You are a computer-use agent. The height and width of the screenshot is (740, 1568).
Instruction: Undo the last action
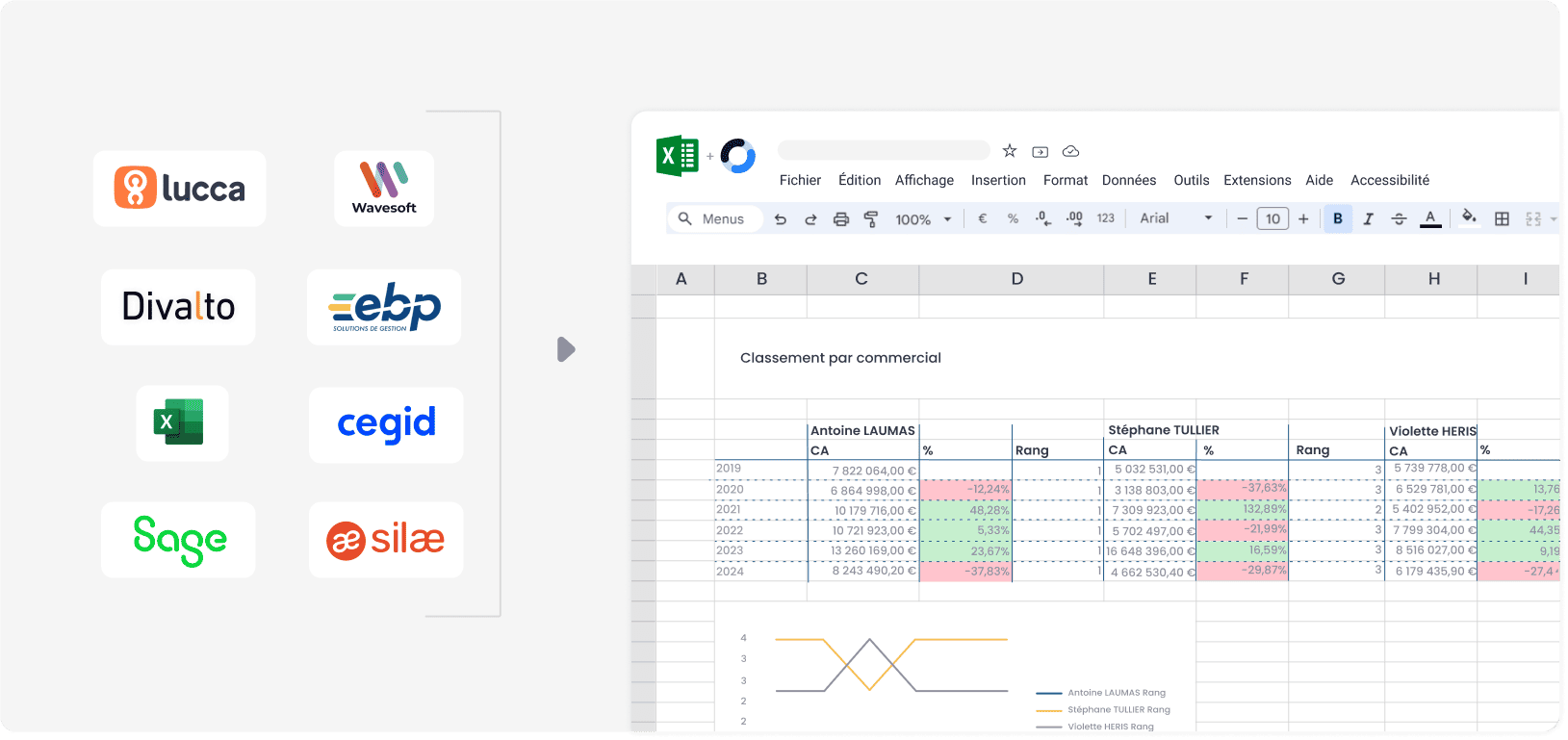781,219
